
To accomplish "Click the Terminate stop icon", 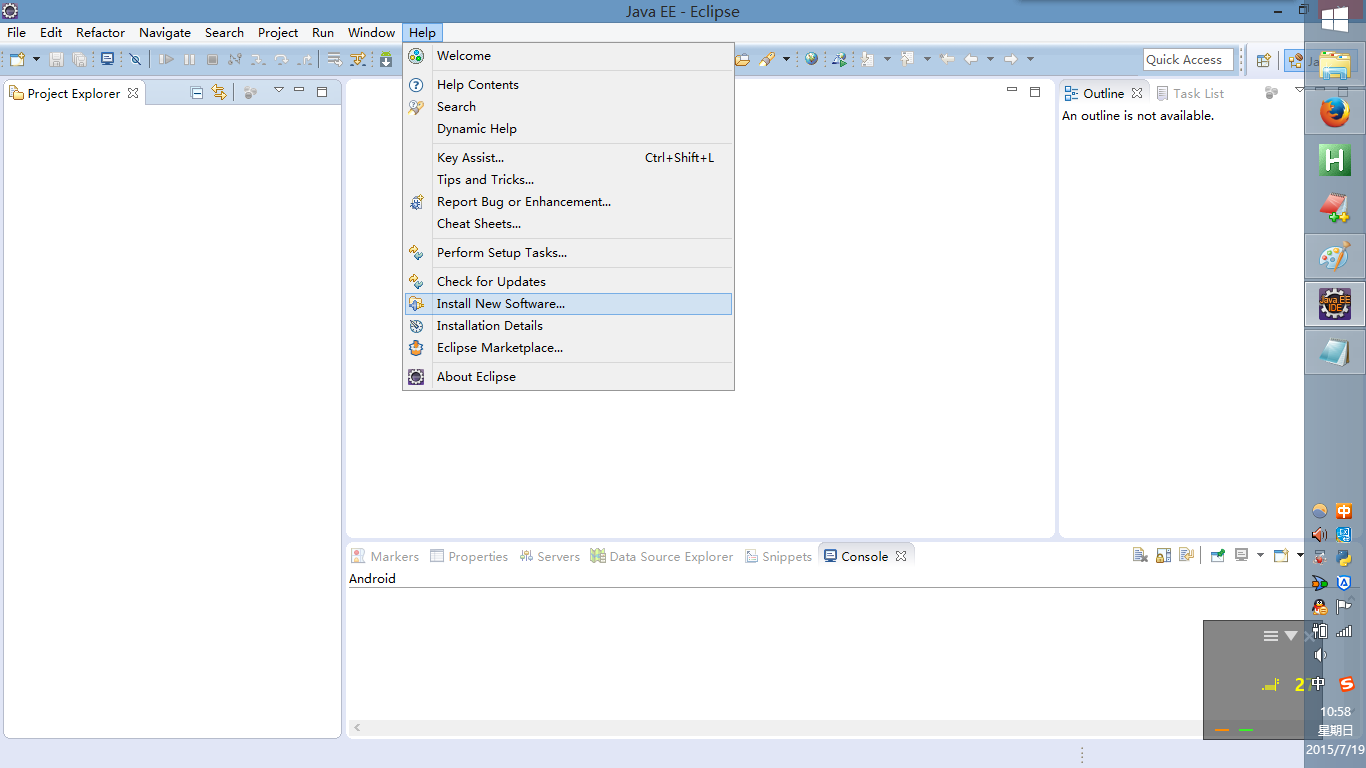I will 212,60.
